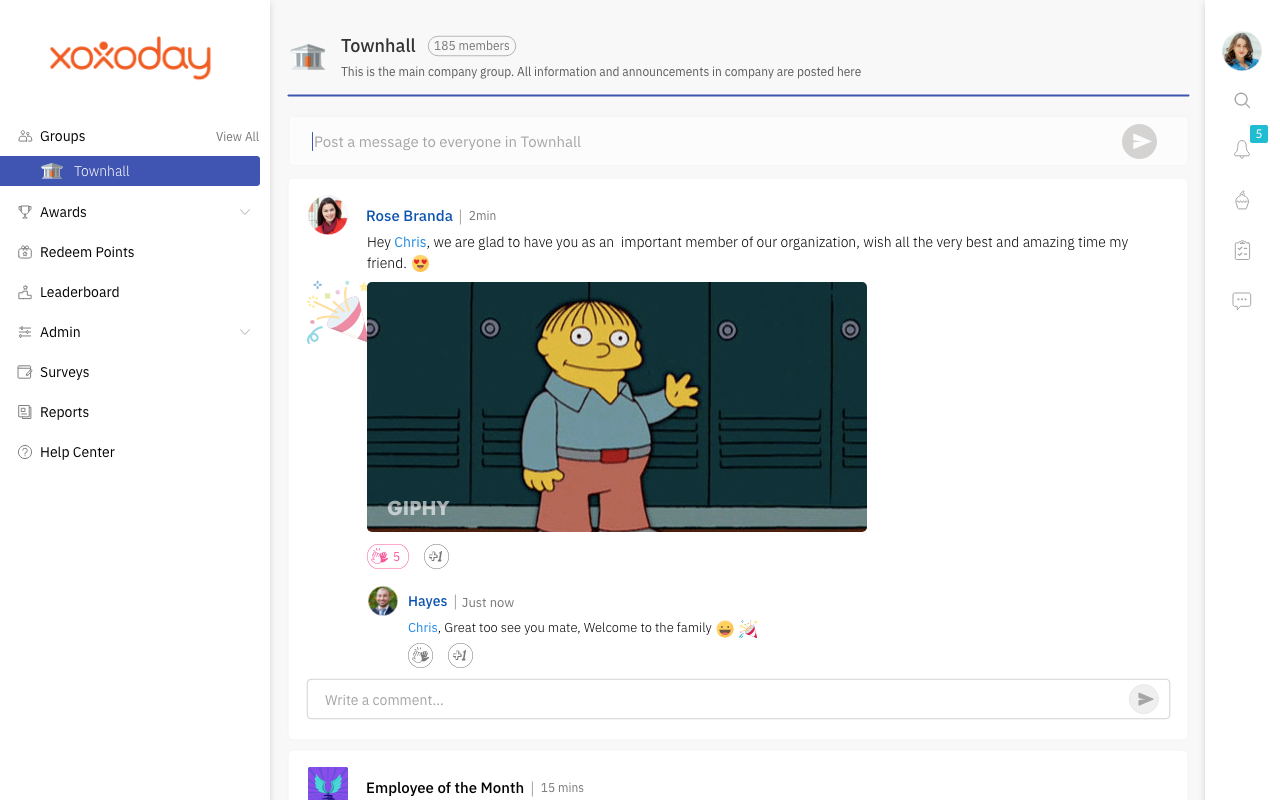Click the Admin label in sidebar

(60, 332)
